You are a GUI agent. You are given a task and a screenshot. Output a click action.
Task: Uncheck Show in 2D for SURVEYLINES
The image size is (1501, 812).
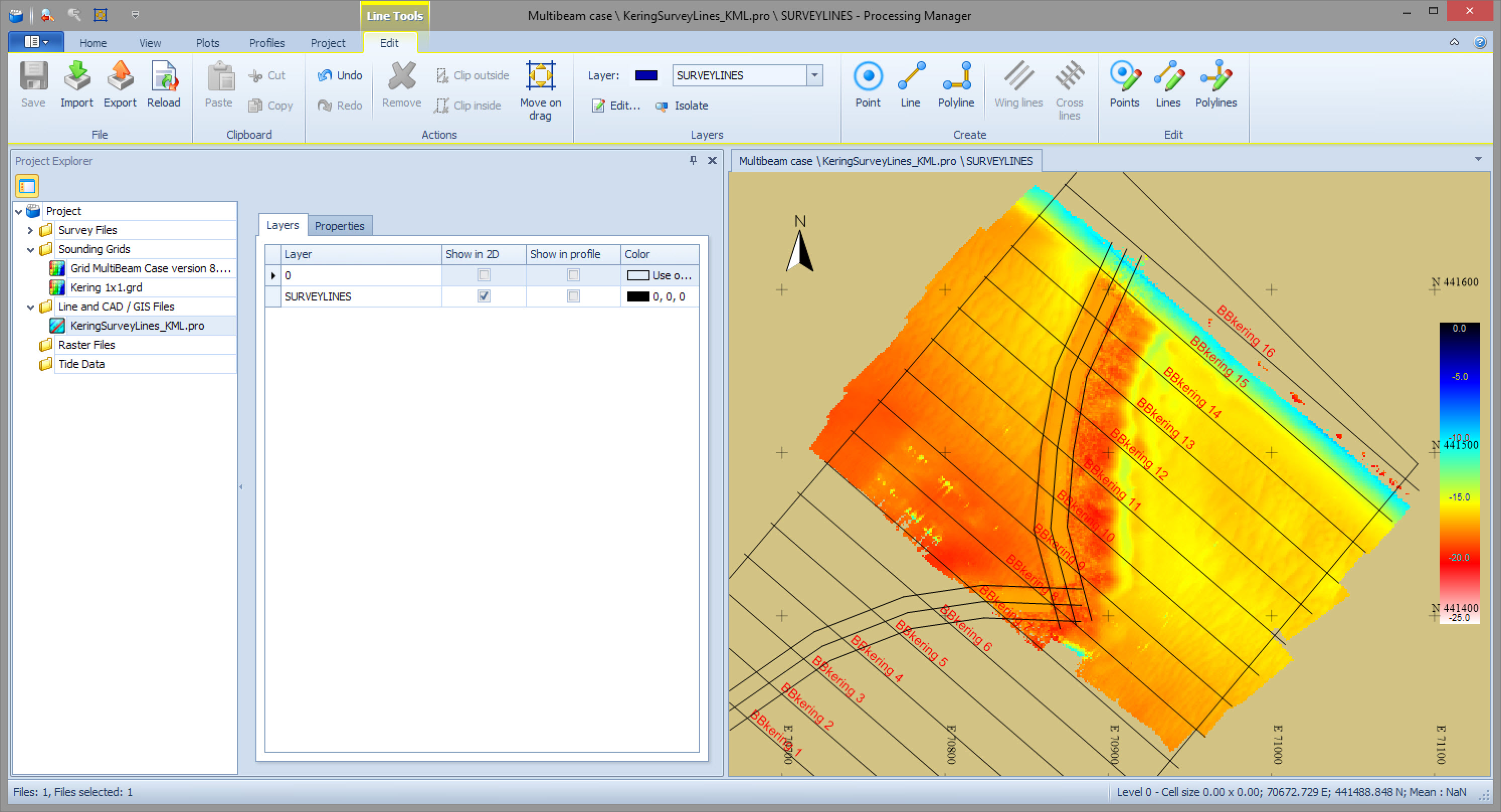484,296
